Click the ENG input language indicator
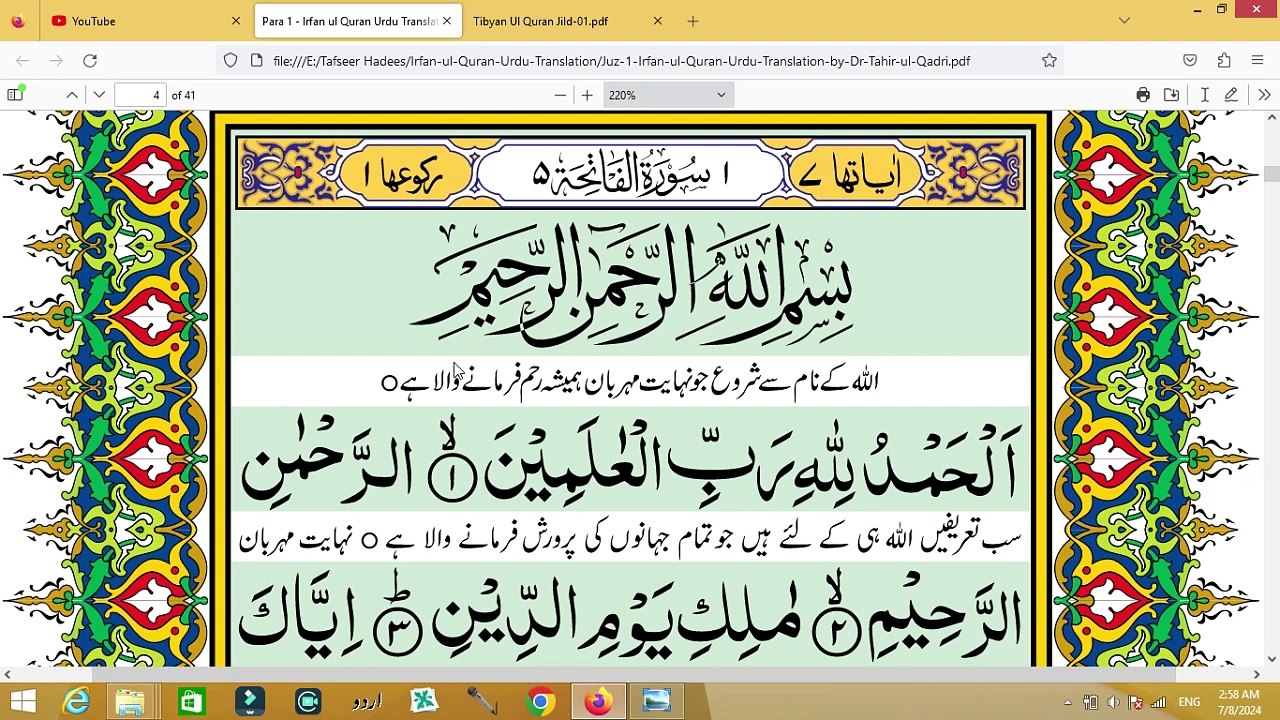The width and height of the screenshot is (1280, 720). pos(1189,702)
